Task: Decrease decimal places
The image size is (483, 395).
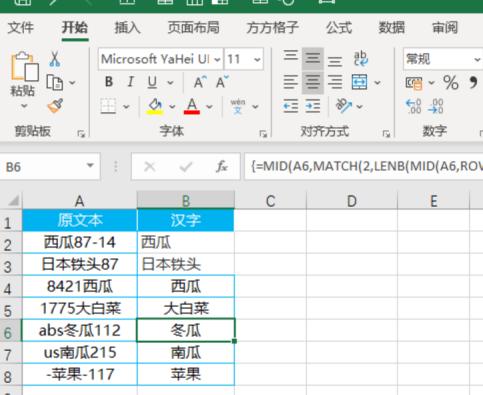Action: [436, 106]
